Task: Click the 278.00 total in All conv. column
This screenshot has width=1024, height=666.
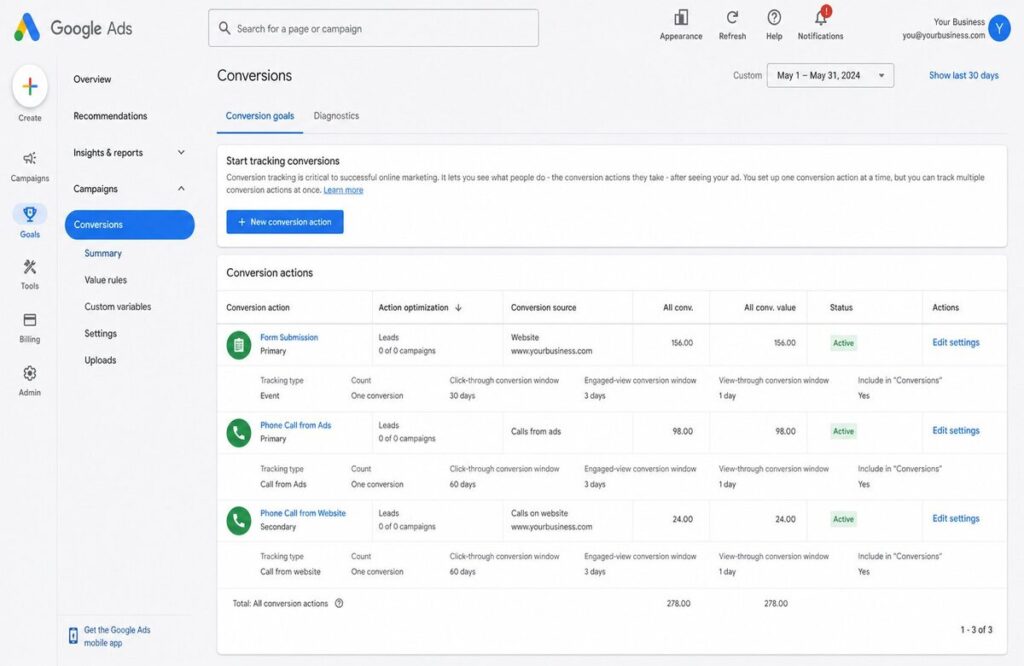Action: [x=679, y=604]
